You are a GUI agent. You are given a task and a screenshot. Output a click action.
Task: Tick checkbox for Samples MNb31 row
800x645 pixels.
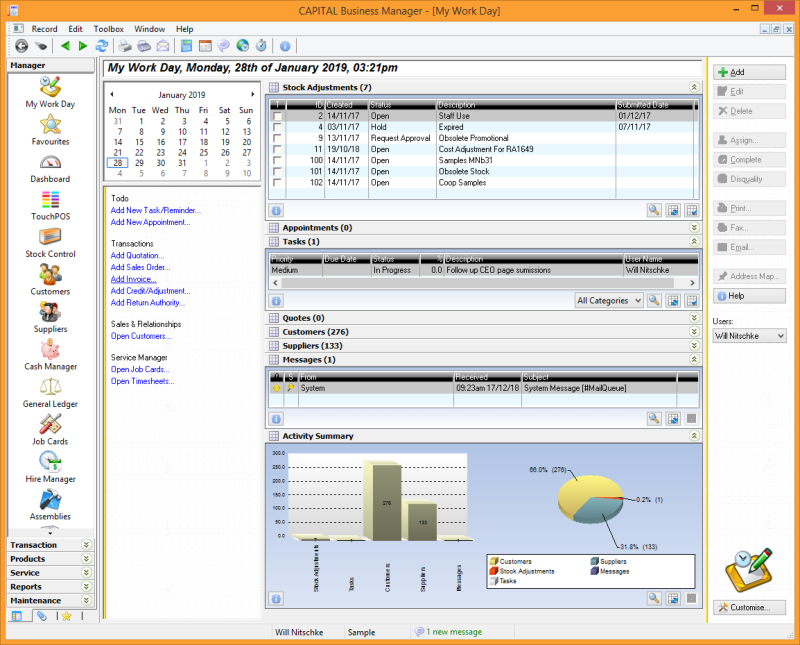277,161
